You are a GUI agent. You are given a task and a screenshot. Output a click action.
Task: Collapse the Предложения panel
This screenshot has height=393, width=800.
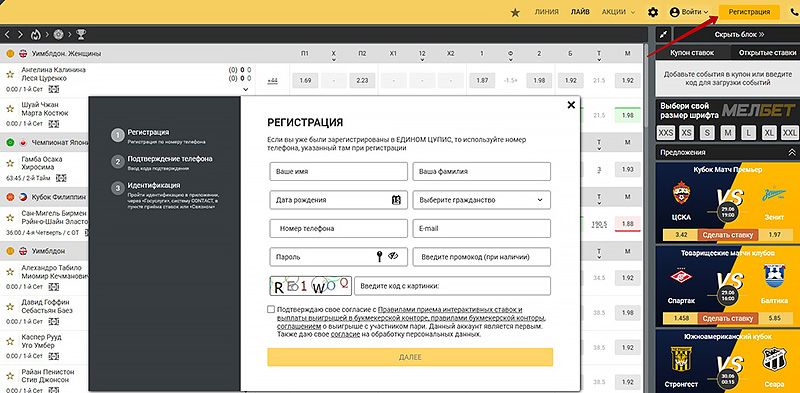tap(791, 152)
